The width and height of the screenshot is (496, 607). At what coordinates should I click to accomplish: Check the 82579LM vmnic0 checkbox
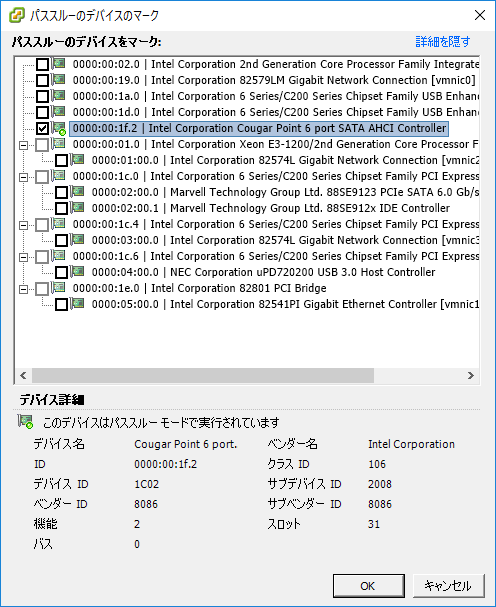42,80
